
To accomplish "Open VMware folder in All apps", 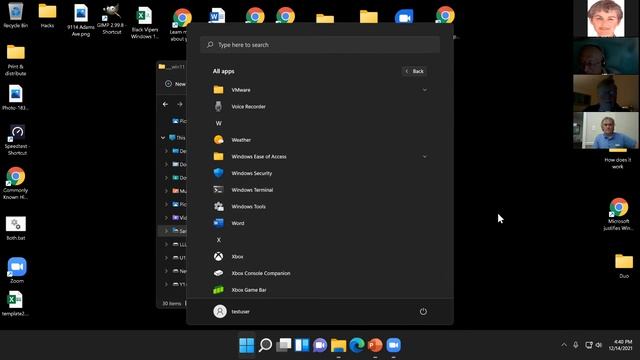I will tap(320, 90).
